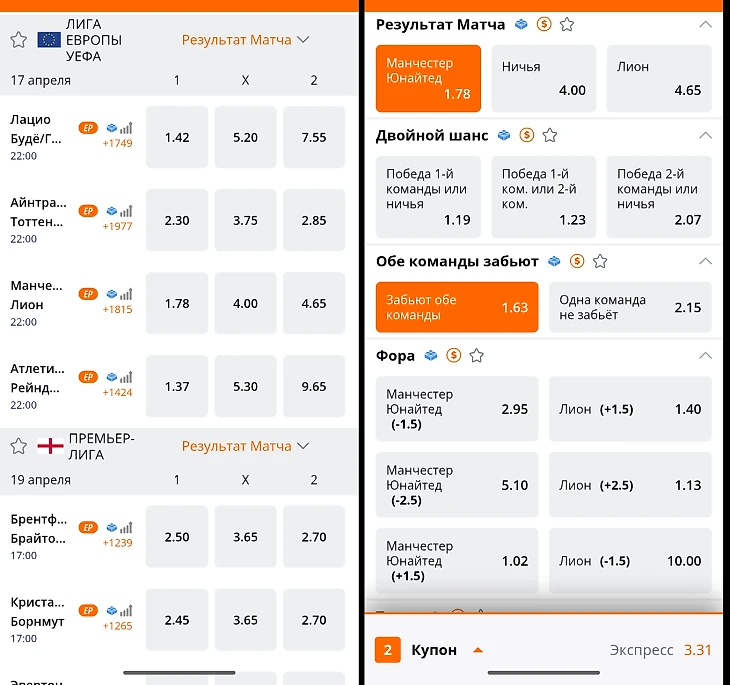Star the Результат Матча market
This screenshot has width=730, height=685.
[x=567, y=24]
